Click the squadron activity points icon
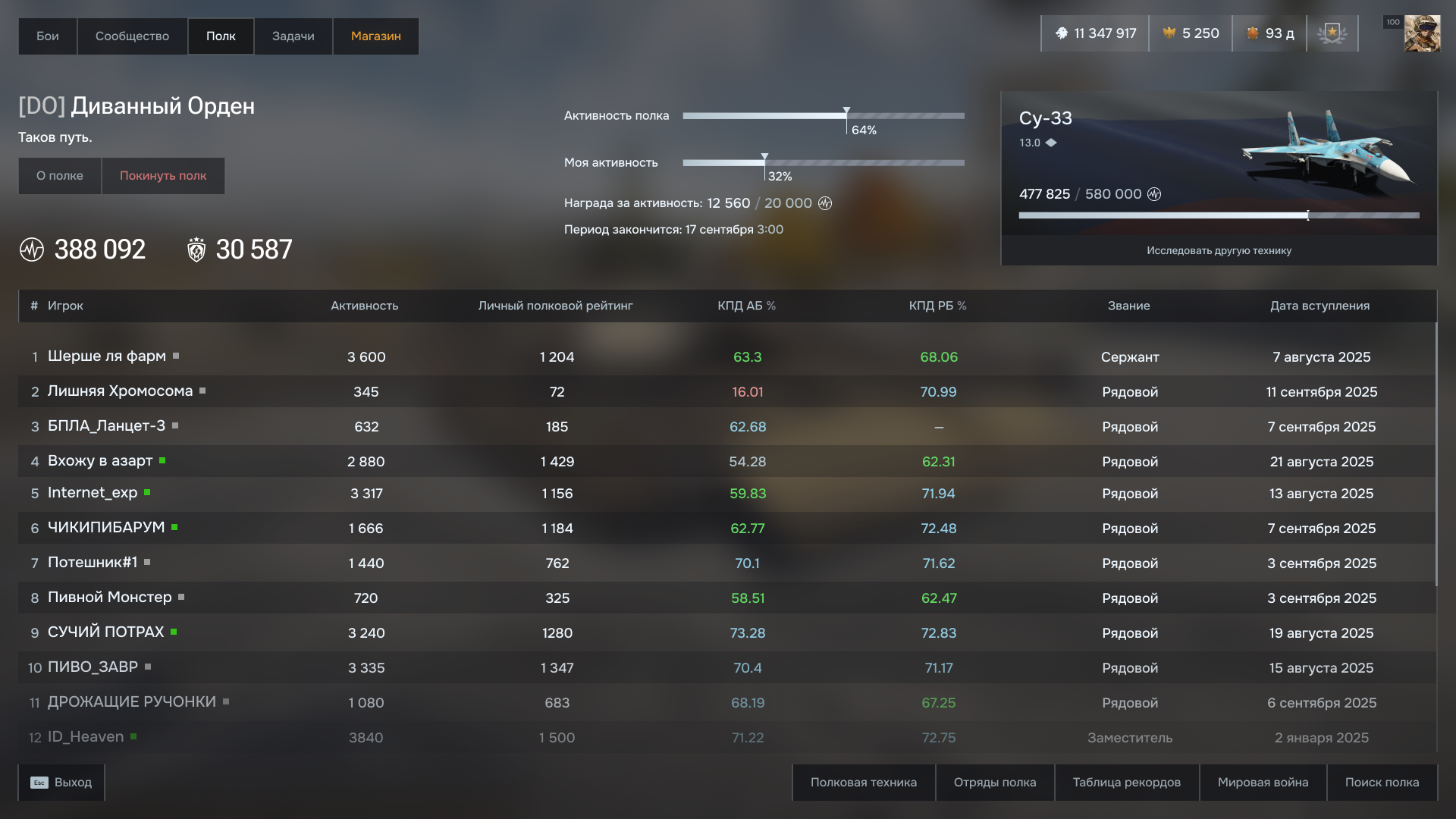This screenshot has width=1456, height=819. [x=32, y=249]
